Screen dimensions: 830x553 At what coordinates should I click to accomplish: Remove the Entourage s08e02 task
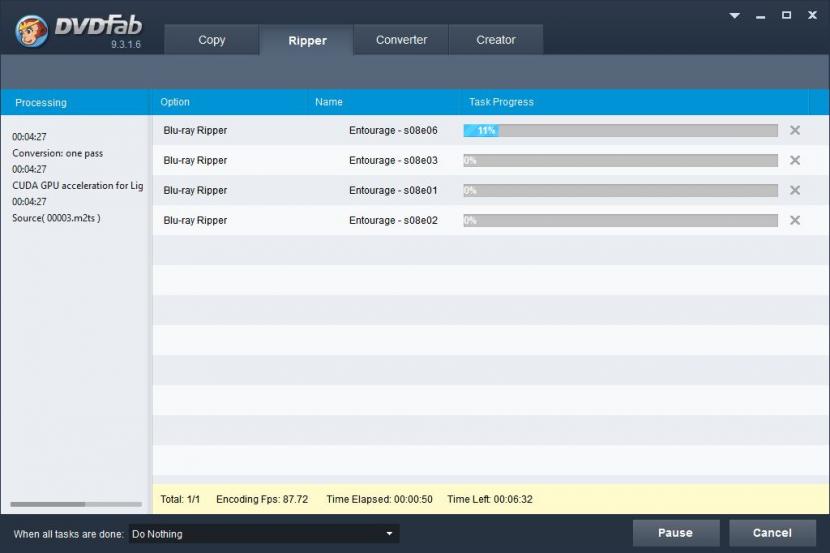click(x=795, y=220)
